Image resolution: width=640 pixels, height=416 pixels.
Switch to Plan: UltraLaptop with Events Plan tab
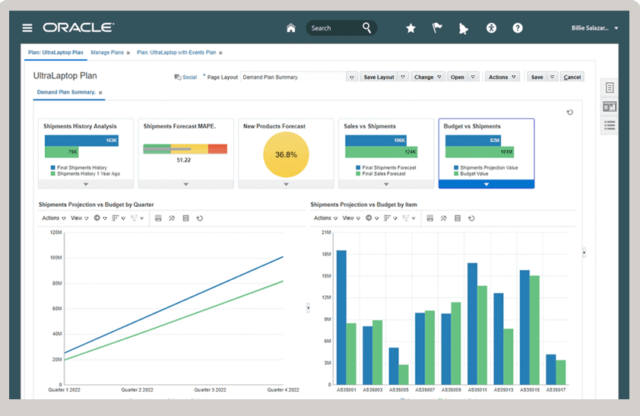point(176,53)
